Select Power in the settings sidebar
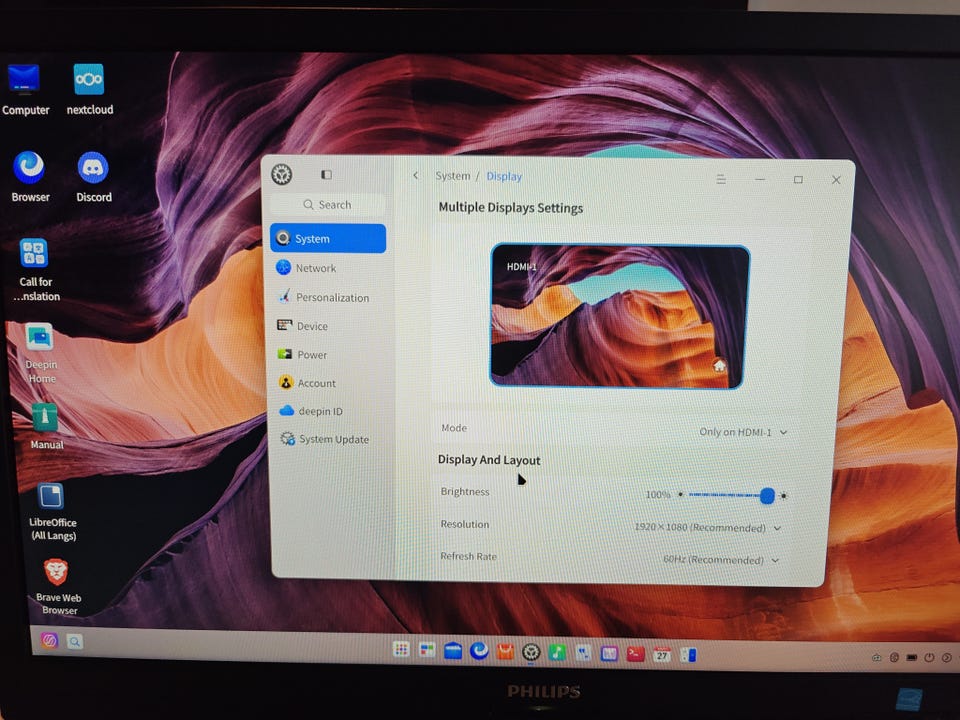Image resolution: width=960 pixels, height=720 pixels. 329,354
